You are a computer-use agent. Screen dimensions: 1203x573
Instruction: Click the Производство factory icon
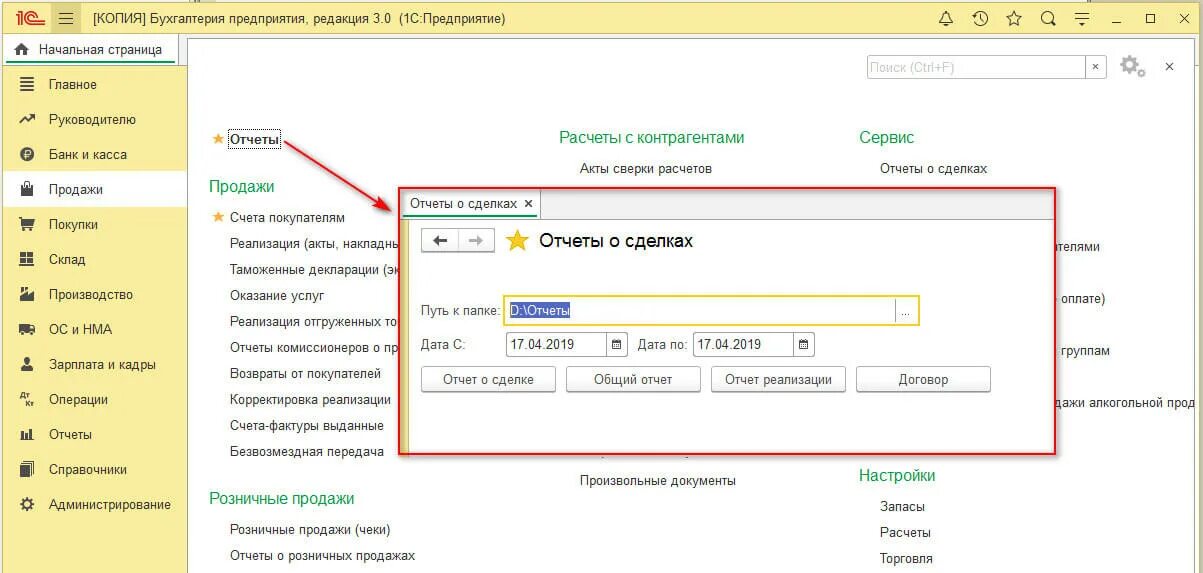pos(27,294)
